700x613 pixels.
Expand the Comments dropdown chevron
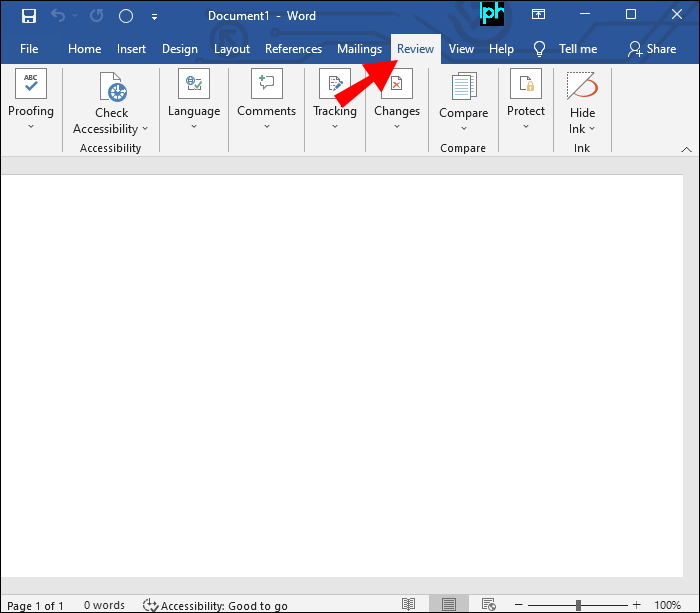267,127
